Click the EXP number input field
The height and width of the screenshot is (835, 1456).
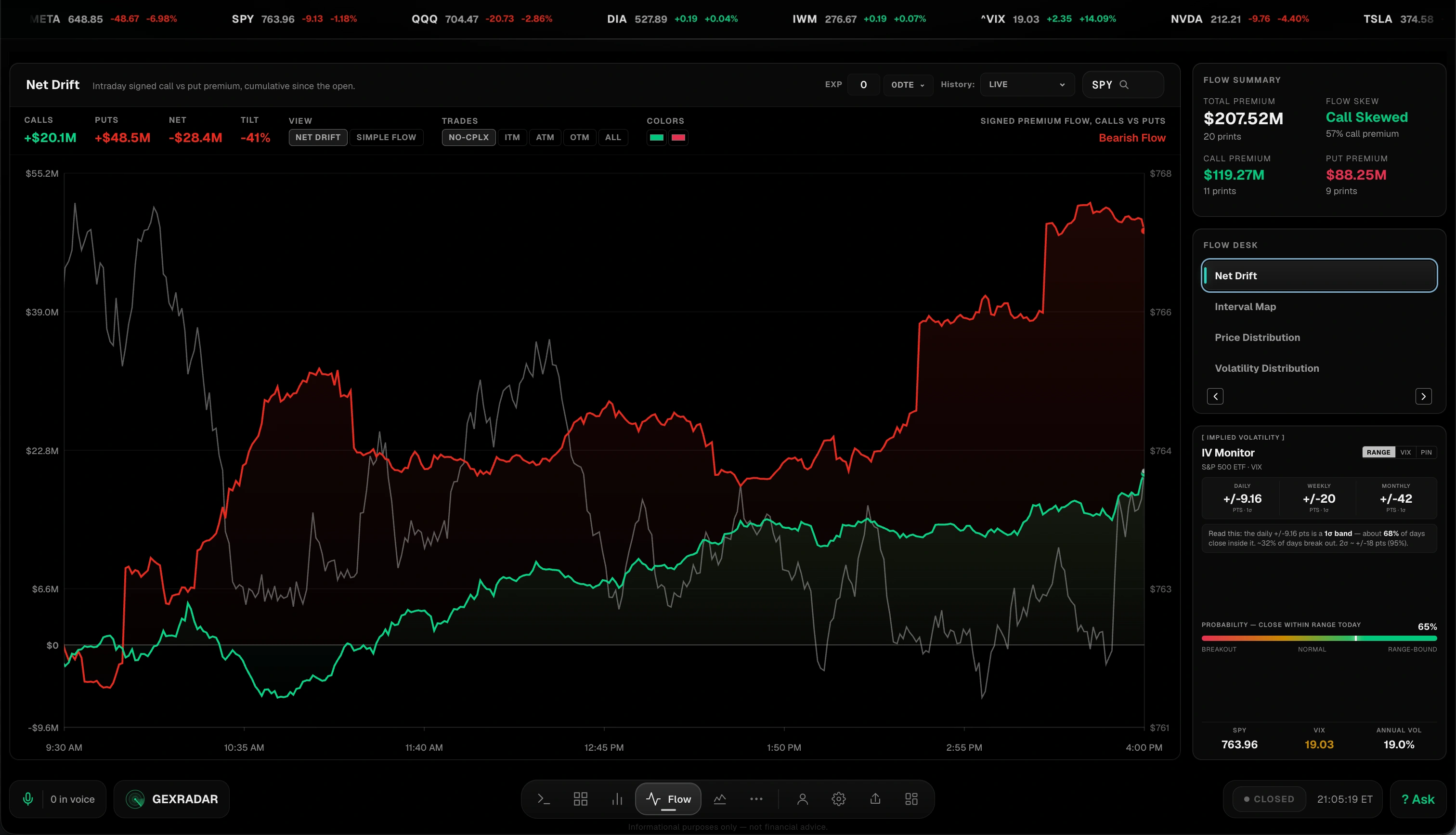click(863, 85)
